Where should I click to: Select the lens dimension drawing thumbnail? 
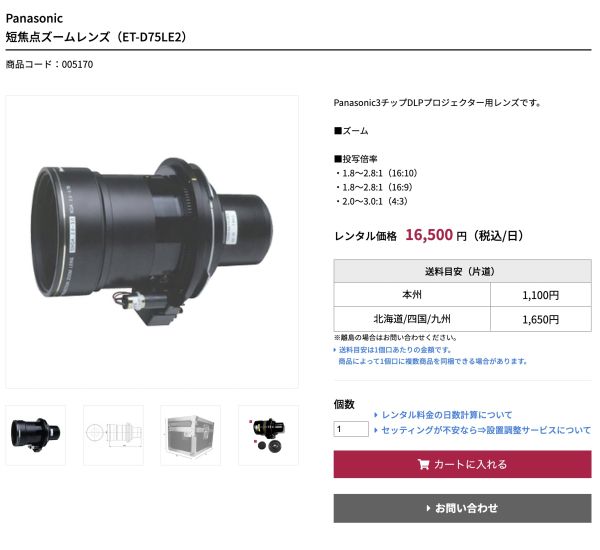point(113,435)
